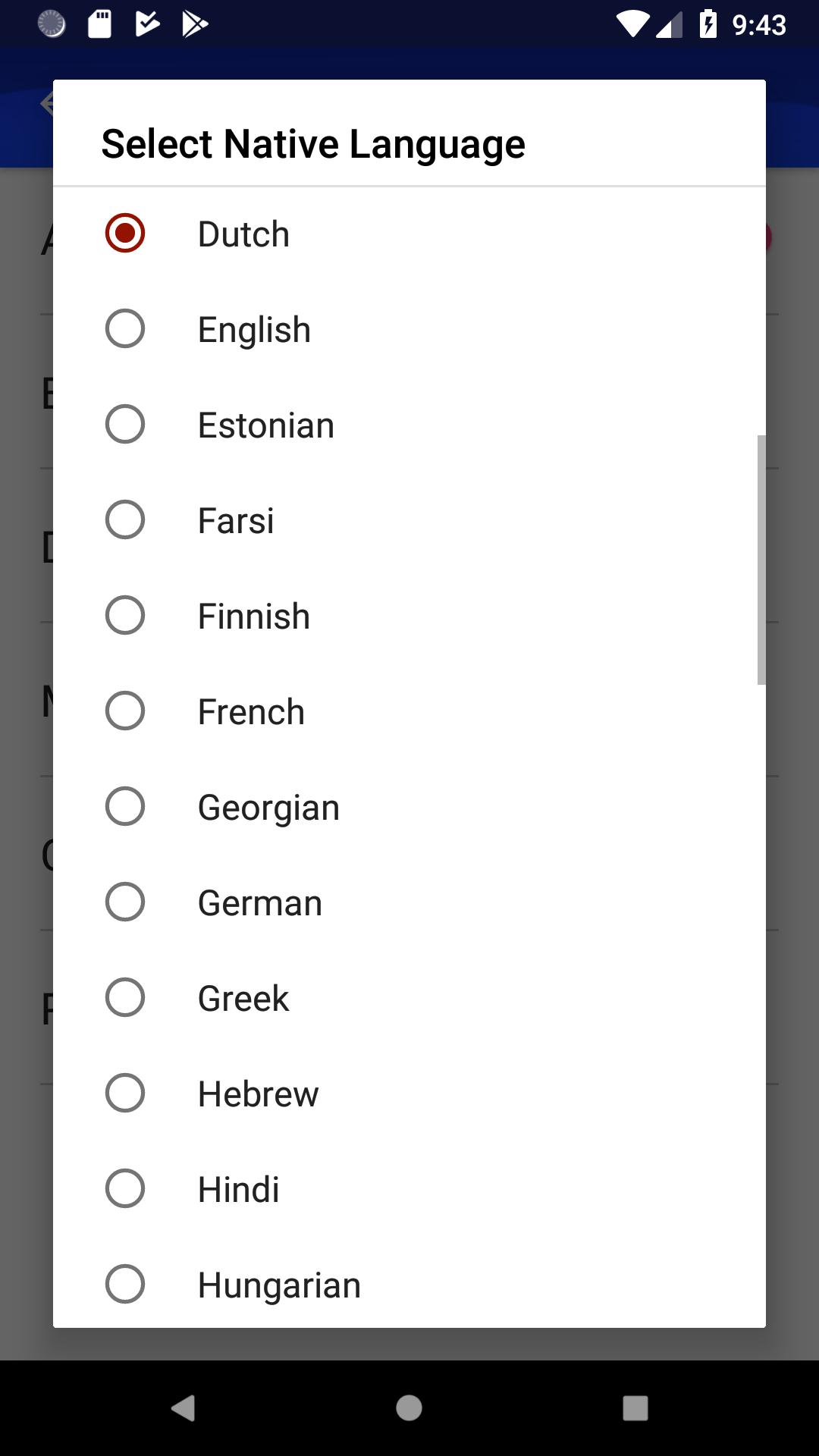Tap the Android back navigation button
Viewport: 819px width, 1456px height.
[x=184, y=1408]
